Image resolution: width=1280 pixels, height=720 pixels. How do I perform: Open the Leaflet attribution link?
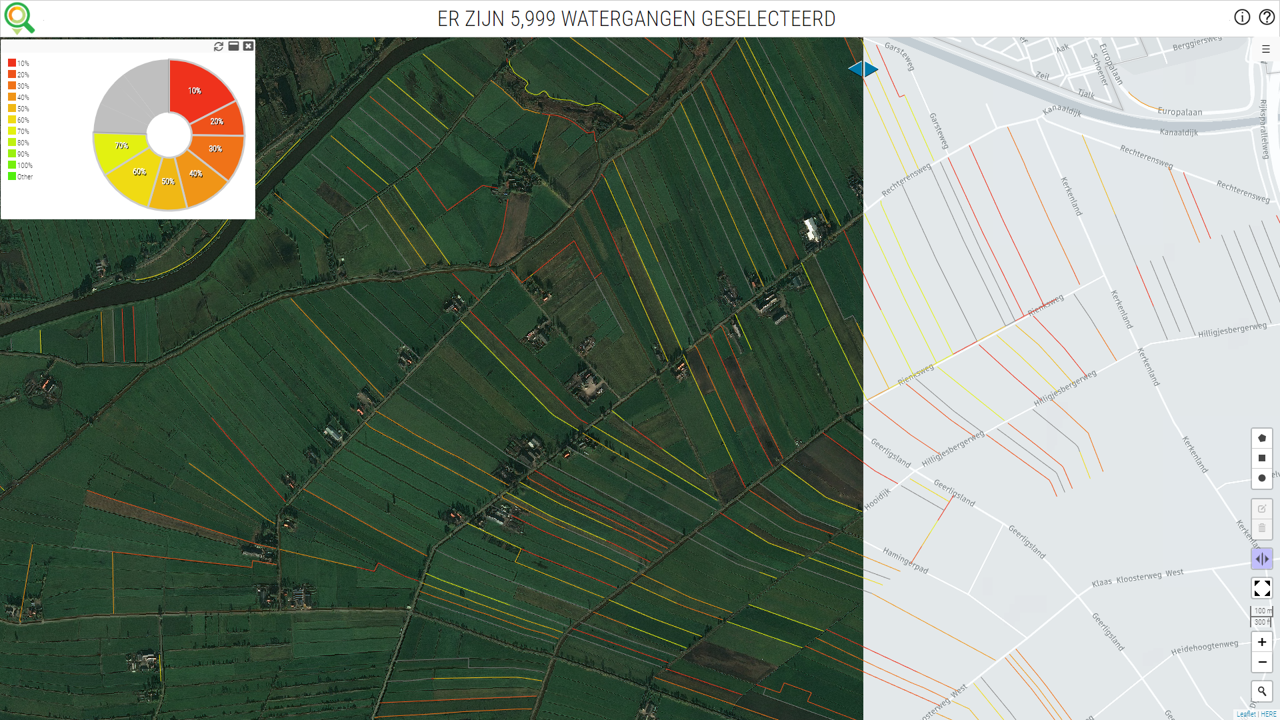(1245, 714)
